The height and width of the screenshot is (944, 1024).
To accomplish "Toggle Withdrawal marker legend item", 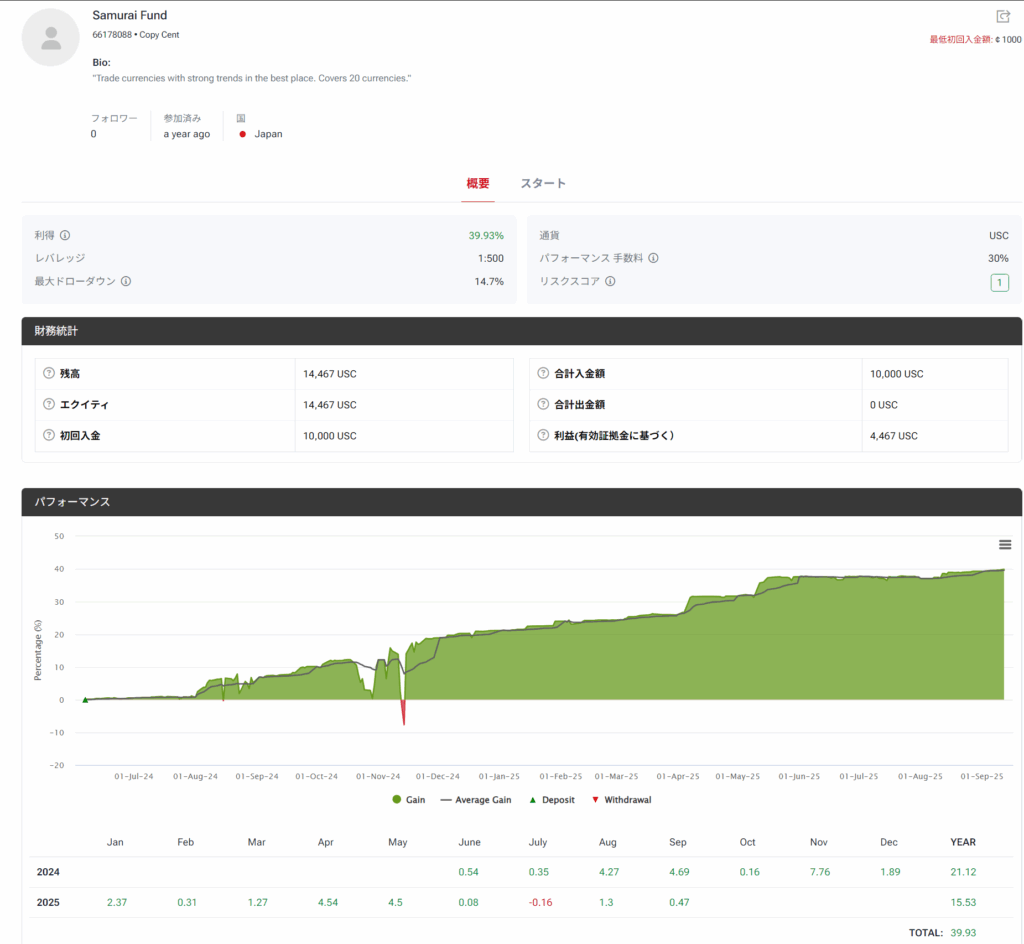I will (620, 800).
